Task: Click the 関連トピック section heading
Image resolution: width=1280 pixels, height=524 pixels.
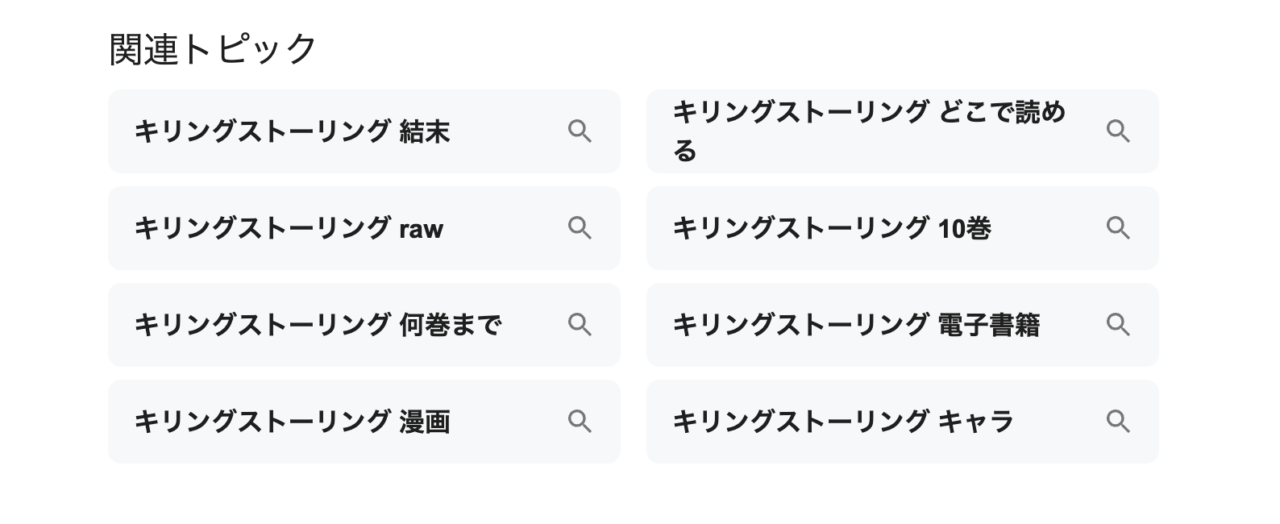Action: (x=212, y=49)
